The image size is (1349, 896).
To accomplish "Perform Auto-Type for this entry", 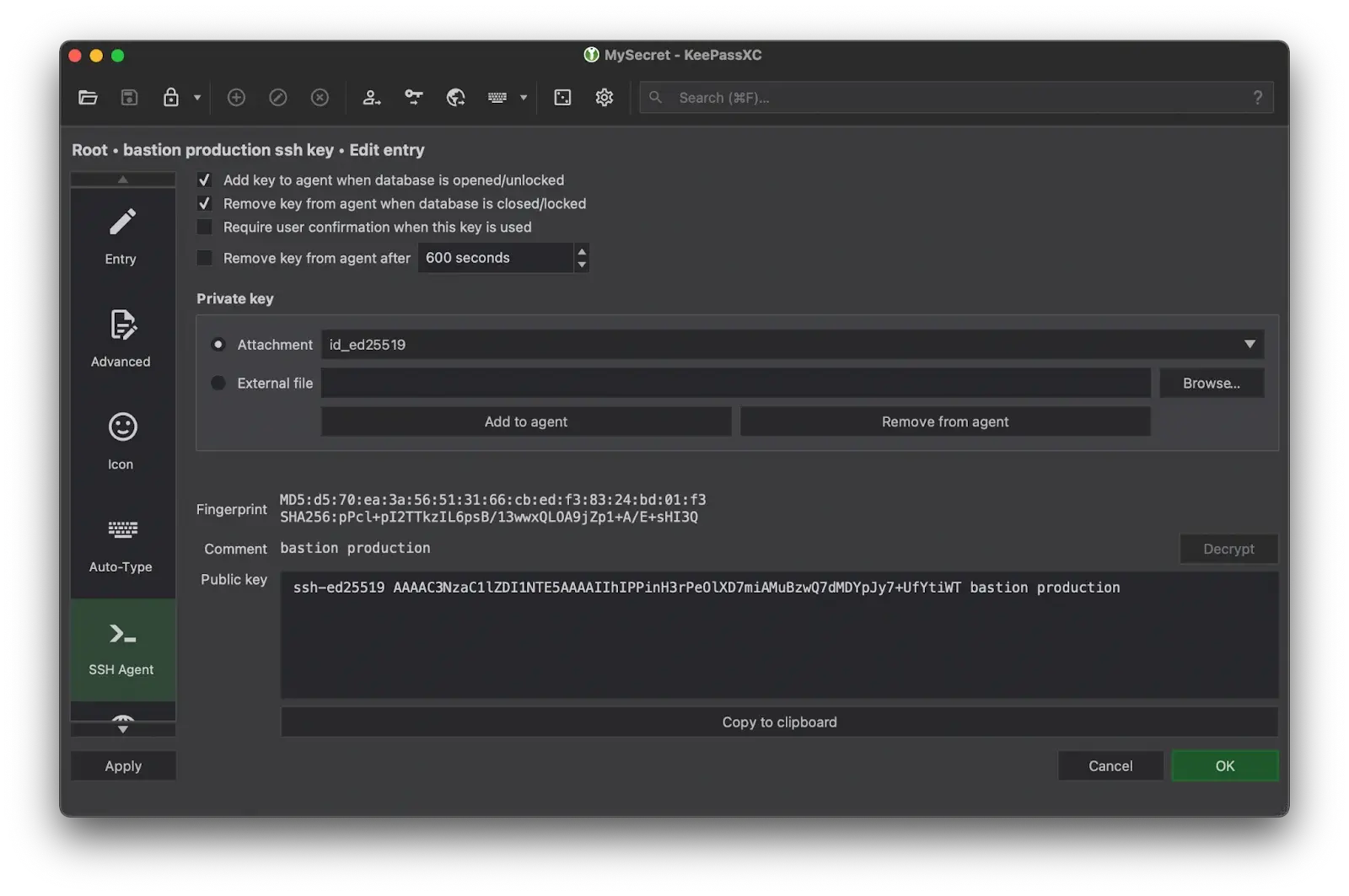I will pyautogui.click(x=497, y=97).
